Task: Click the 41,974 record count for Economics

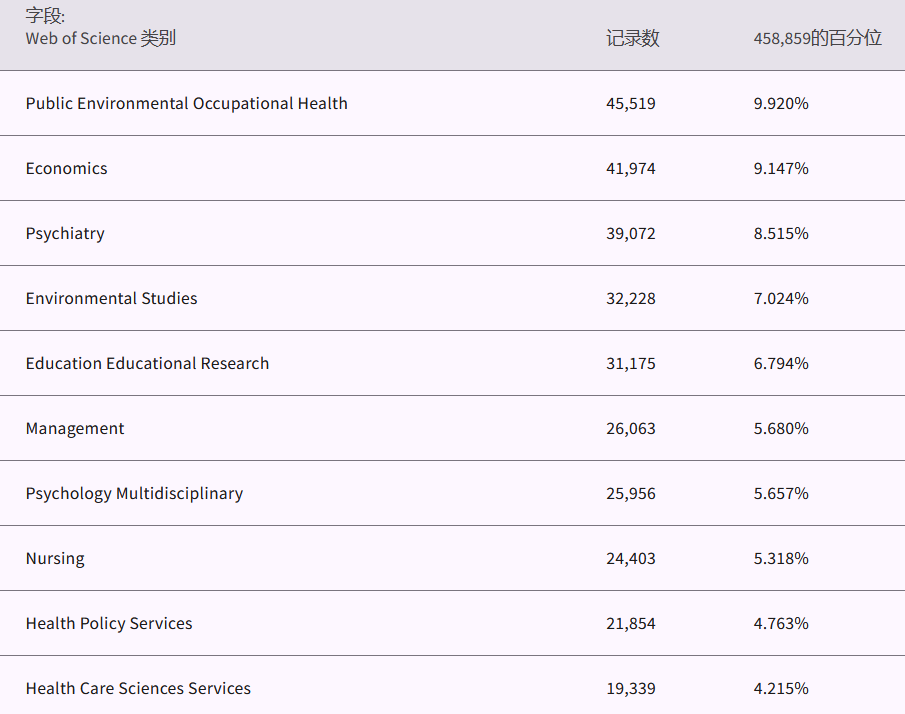Action: click(631, 168)
